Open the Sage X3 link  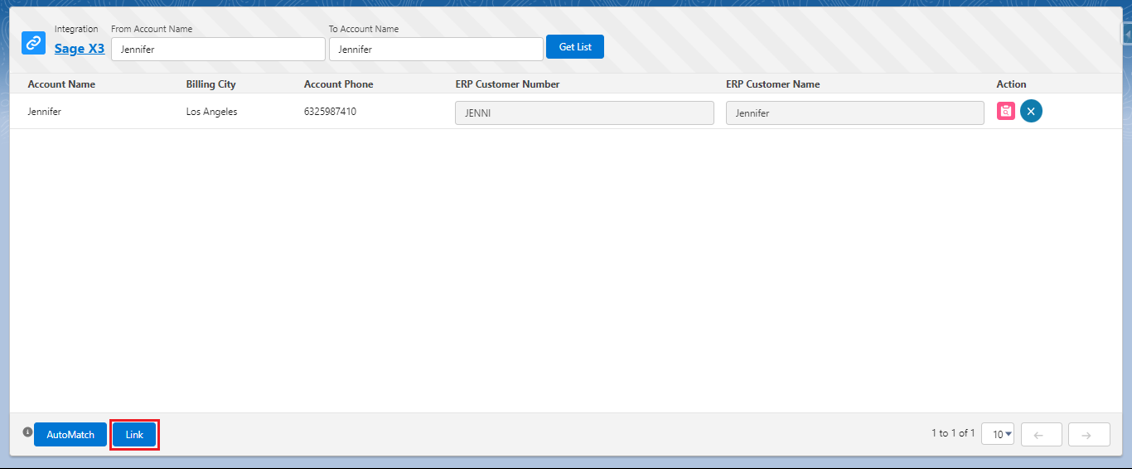tap(79, 47)
